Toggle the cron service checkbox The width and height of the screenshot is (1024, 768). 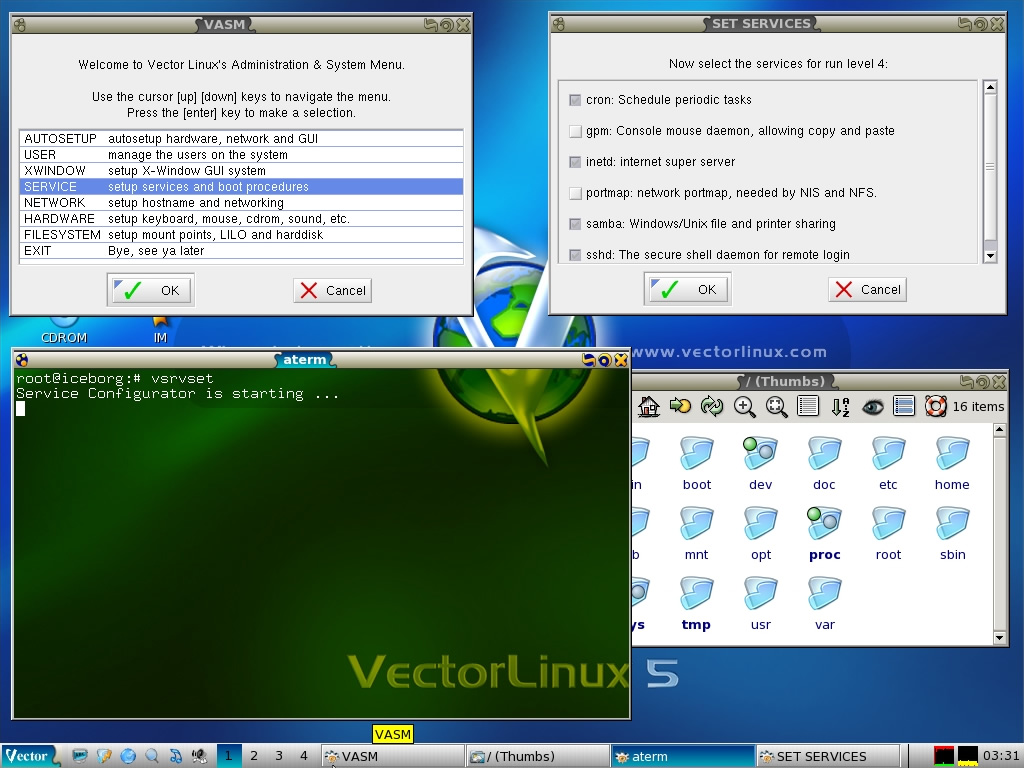point(575,100)
